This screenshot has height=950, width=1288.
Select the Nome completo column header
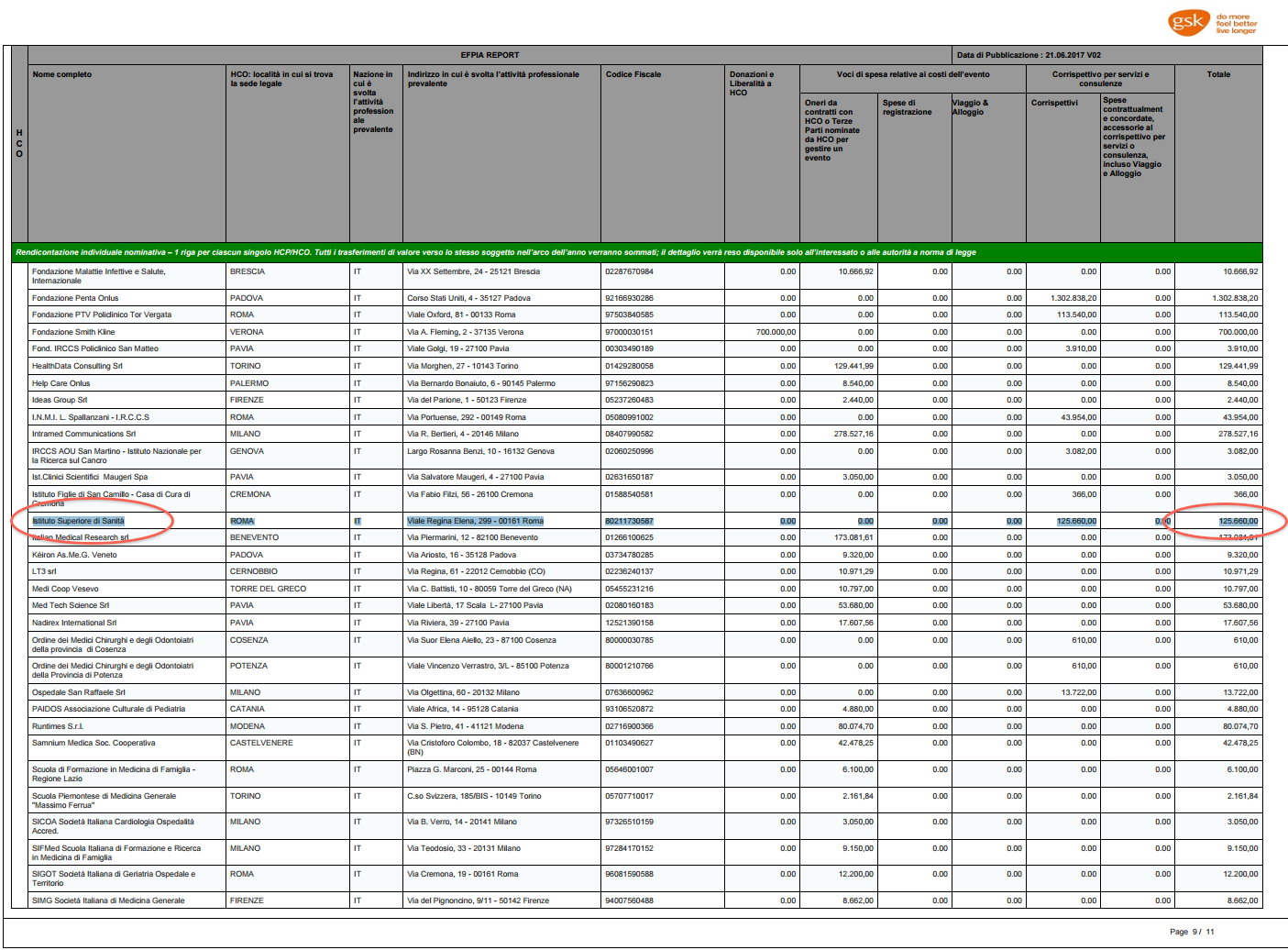[62, 75]
